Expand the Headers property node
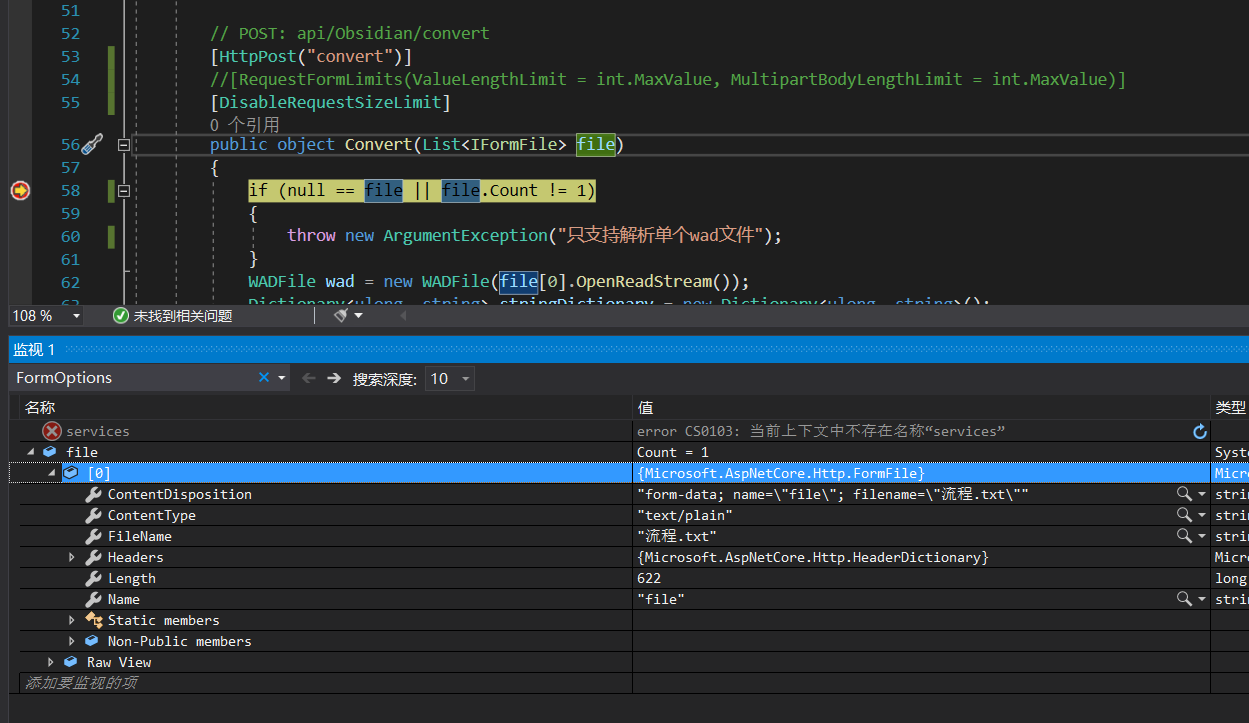The width and height of the screenshot is (1249, 723). (72, 557)
